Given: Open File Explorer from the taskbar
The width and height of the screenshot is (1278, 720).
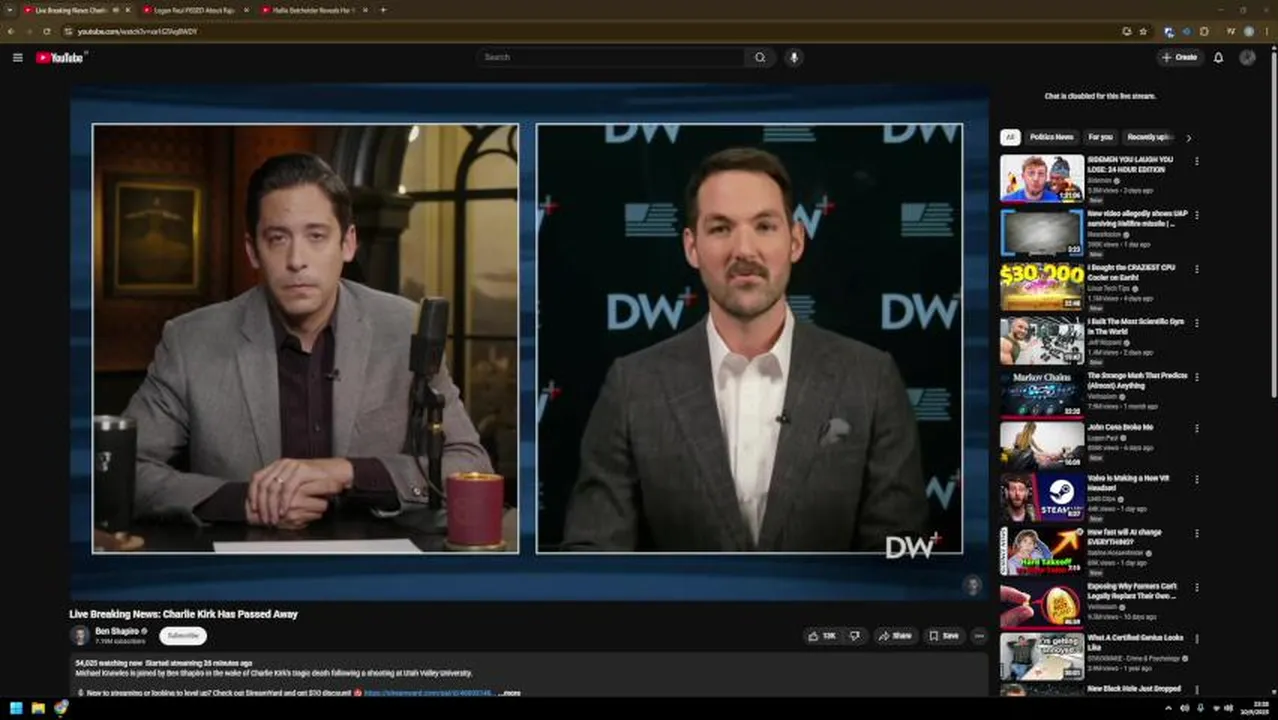Looking at the screenshot, I should (x=38, y=708).
